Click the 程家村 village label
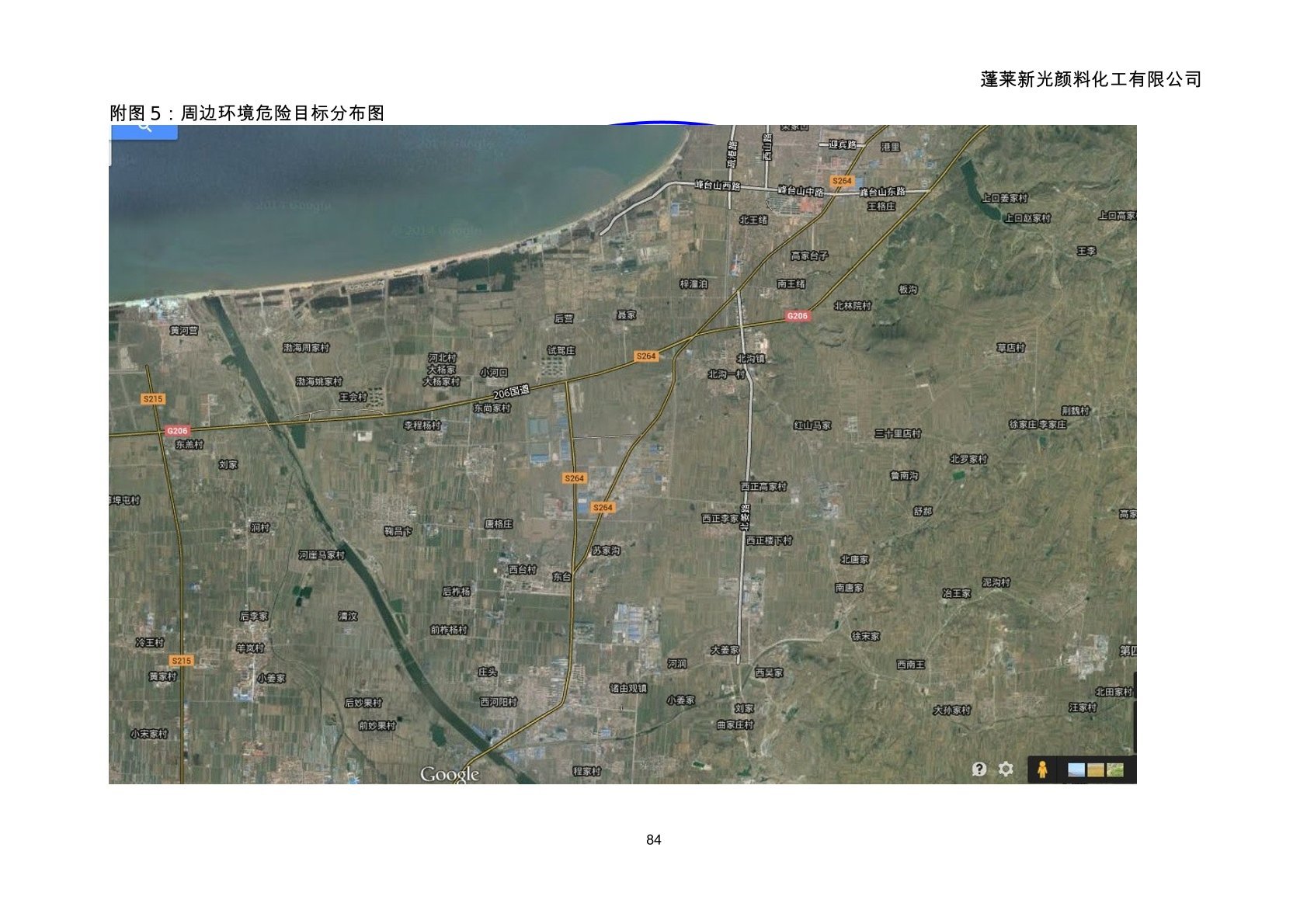 [x=587, y=771]
